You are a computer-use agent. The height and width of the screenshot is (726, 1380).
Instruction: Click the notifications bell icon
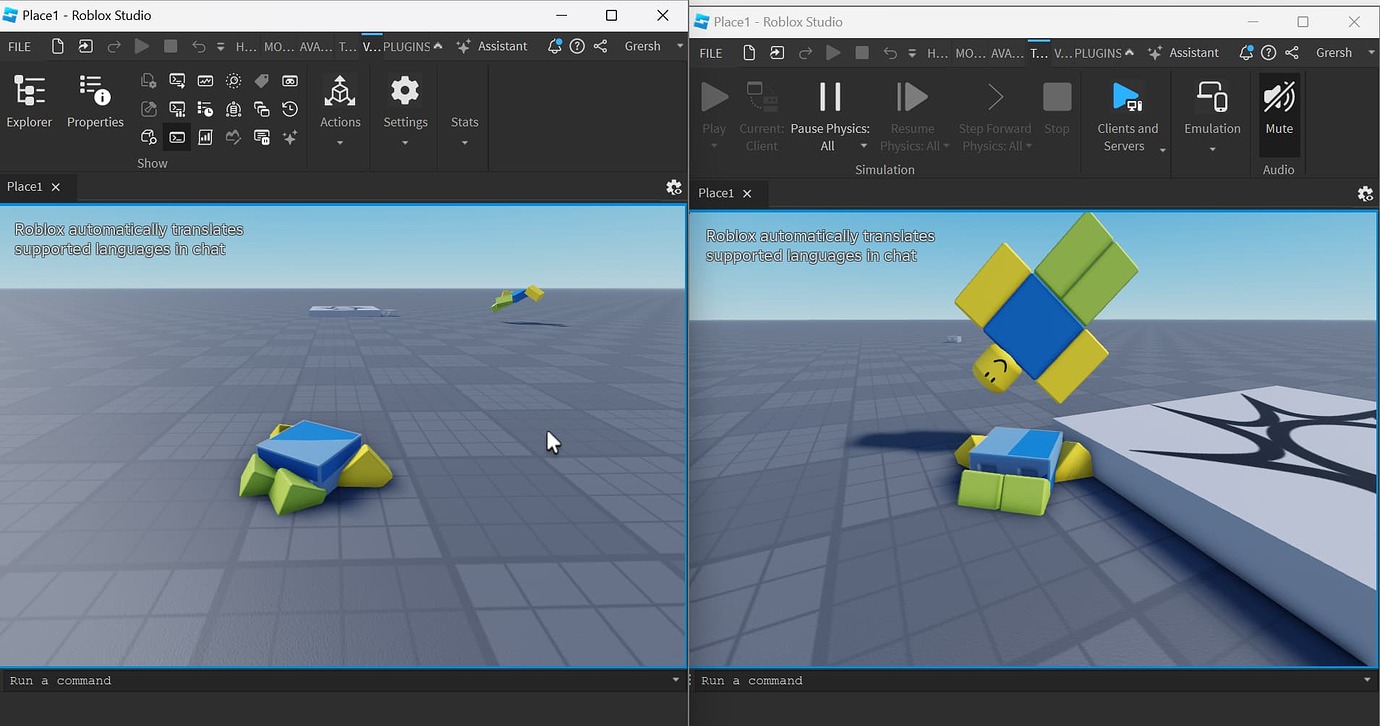[x=1246, y=52]
